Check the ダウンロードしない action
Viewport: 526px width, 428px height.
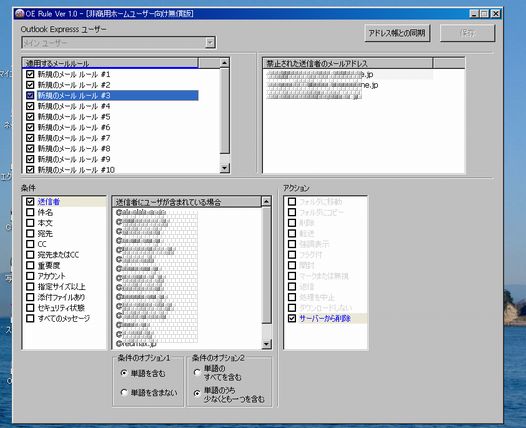click(292, 308)
